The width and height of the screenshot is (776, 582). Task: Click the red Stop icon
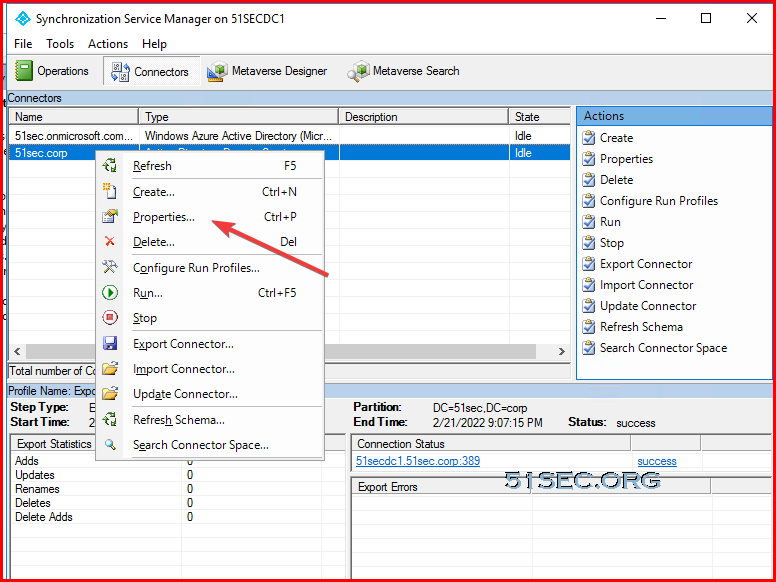[110, 318]
